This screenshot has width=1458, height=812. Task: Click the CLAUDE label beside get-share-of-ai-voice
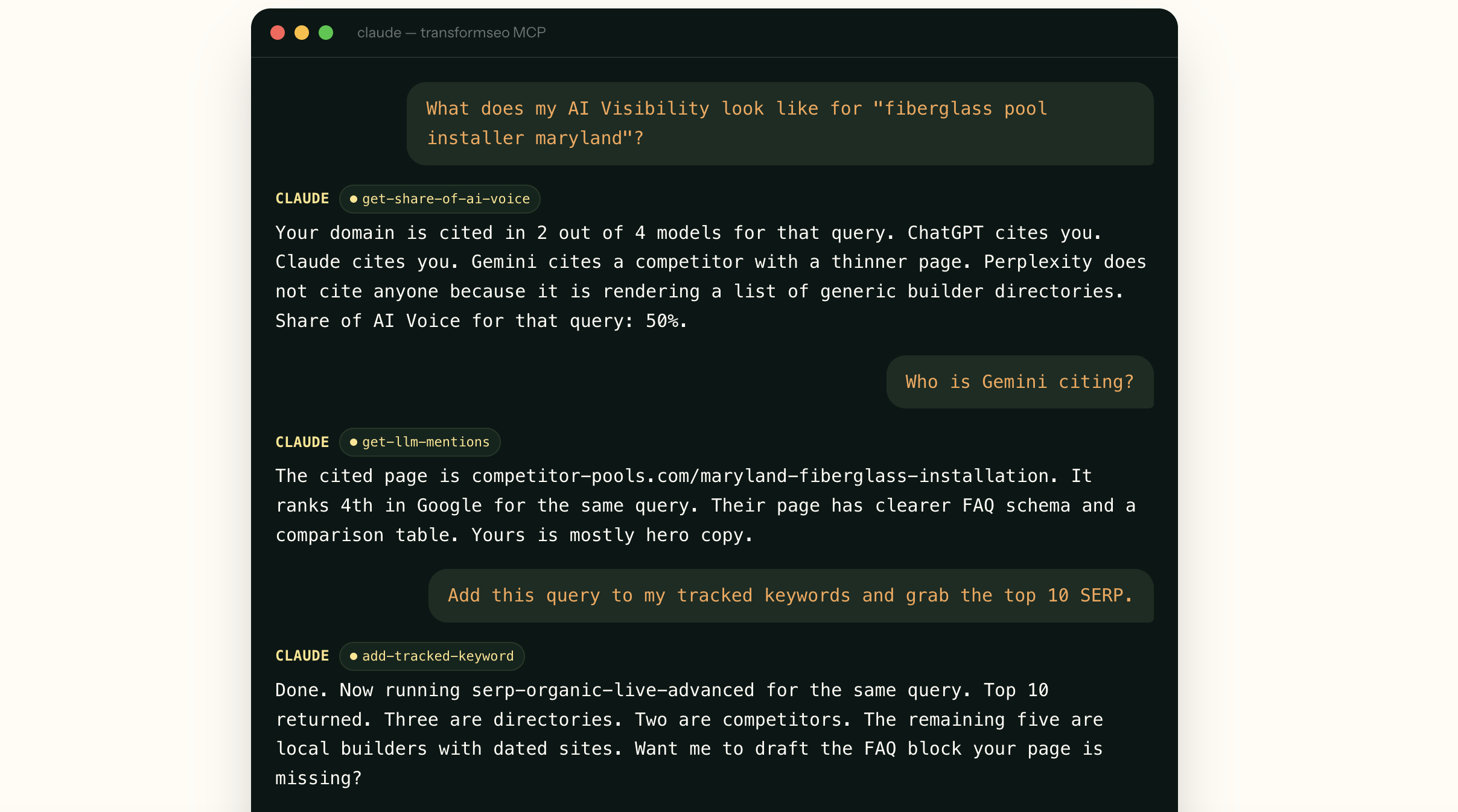302,198
